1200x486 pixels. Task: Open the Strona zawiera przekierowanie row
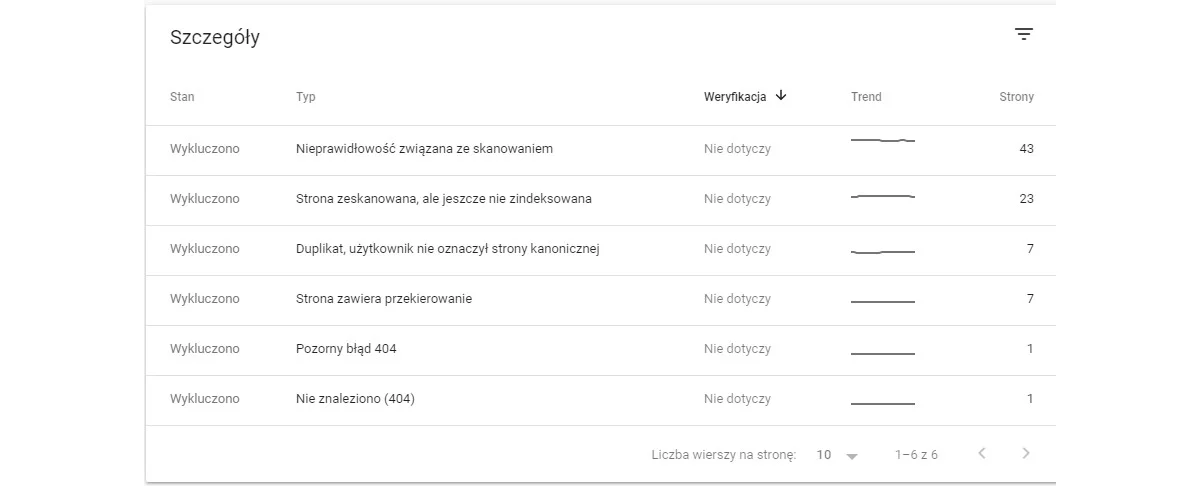601,300
